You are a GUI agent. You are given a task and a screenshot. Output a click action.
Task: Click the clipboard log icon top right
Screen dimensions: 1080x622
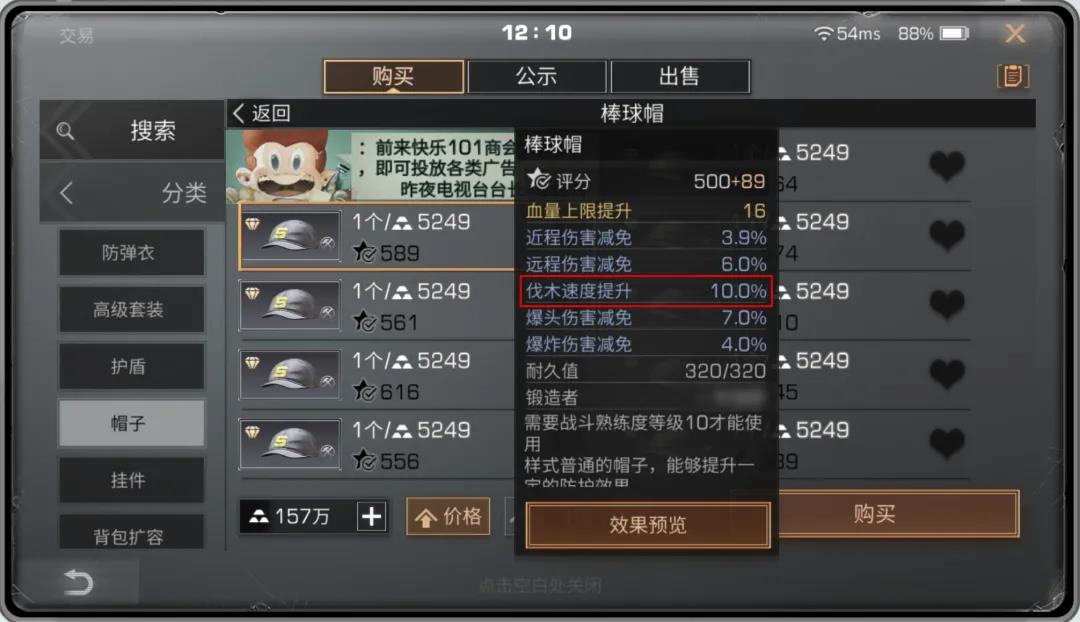1012,76
